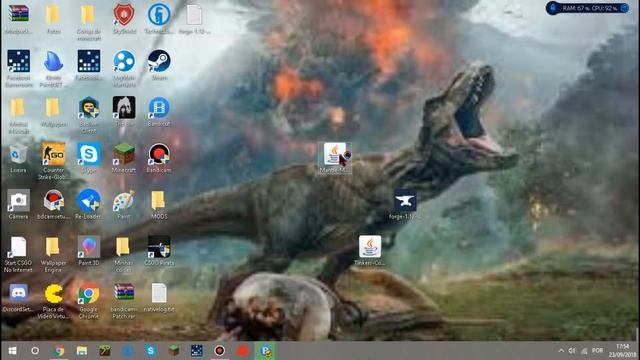This screenshot has width=640, height=360.
Task: Select the Mantle Java jar file
Action: pos(335,155)
